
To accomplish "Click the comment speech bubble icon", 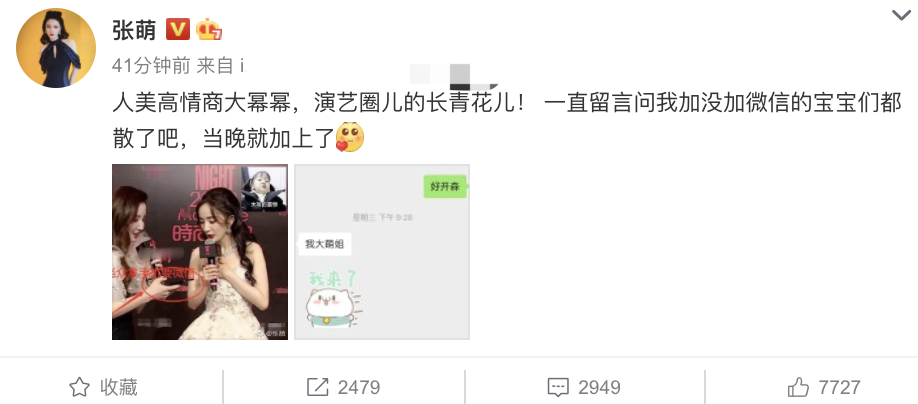I will (x=558, y=388).
